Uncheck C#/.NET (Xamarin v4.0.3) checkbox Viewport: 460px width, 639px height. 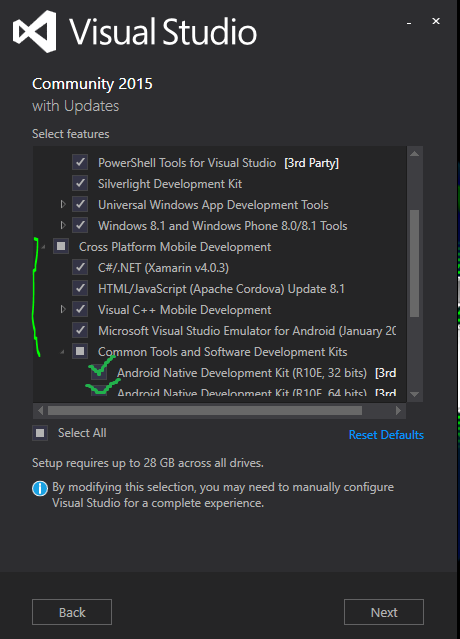pos(80,267)
